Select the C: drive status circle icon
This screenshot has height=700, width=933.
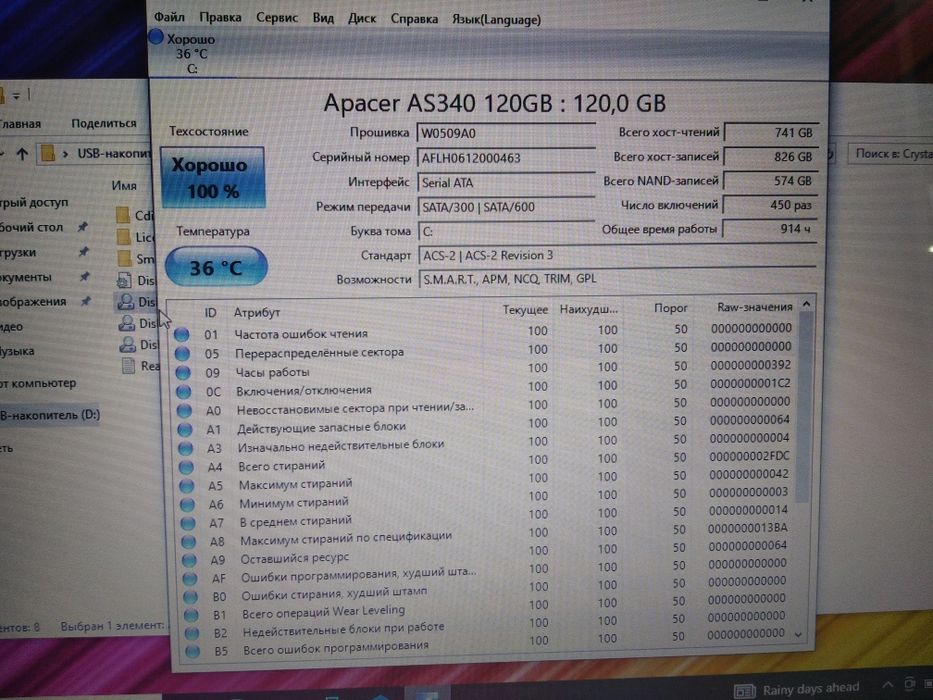(156, 37)
